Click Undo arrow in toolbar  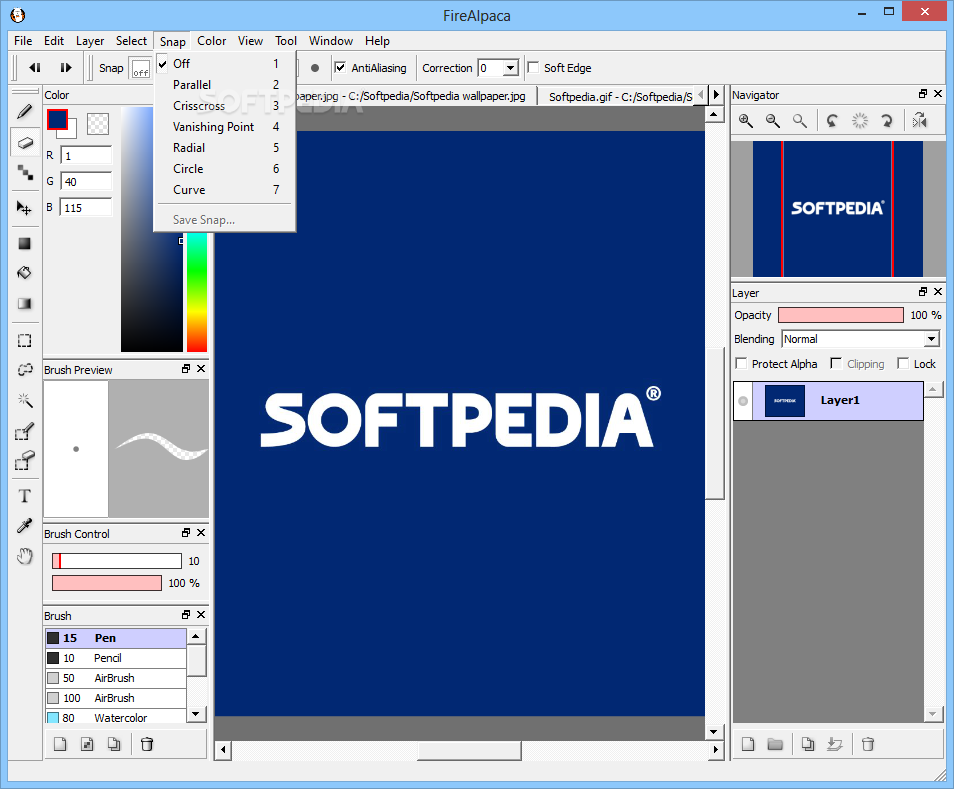click(35, 68)
